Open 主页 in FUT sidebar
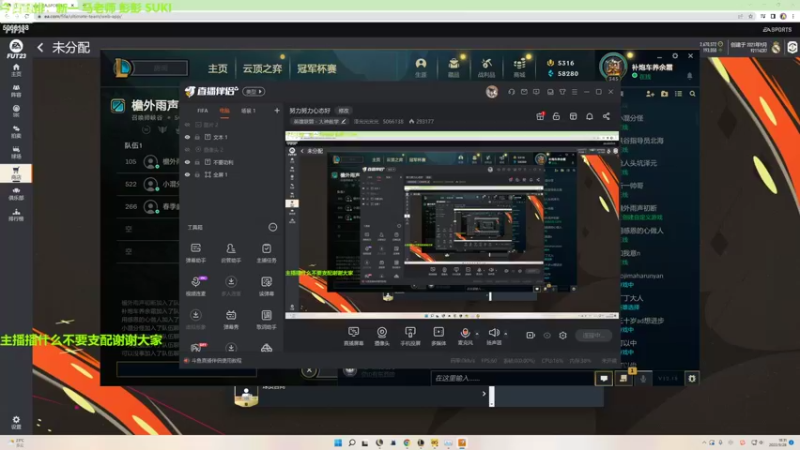The image size is (800, 450). click(x=16, y=70)
